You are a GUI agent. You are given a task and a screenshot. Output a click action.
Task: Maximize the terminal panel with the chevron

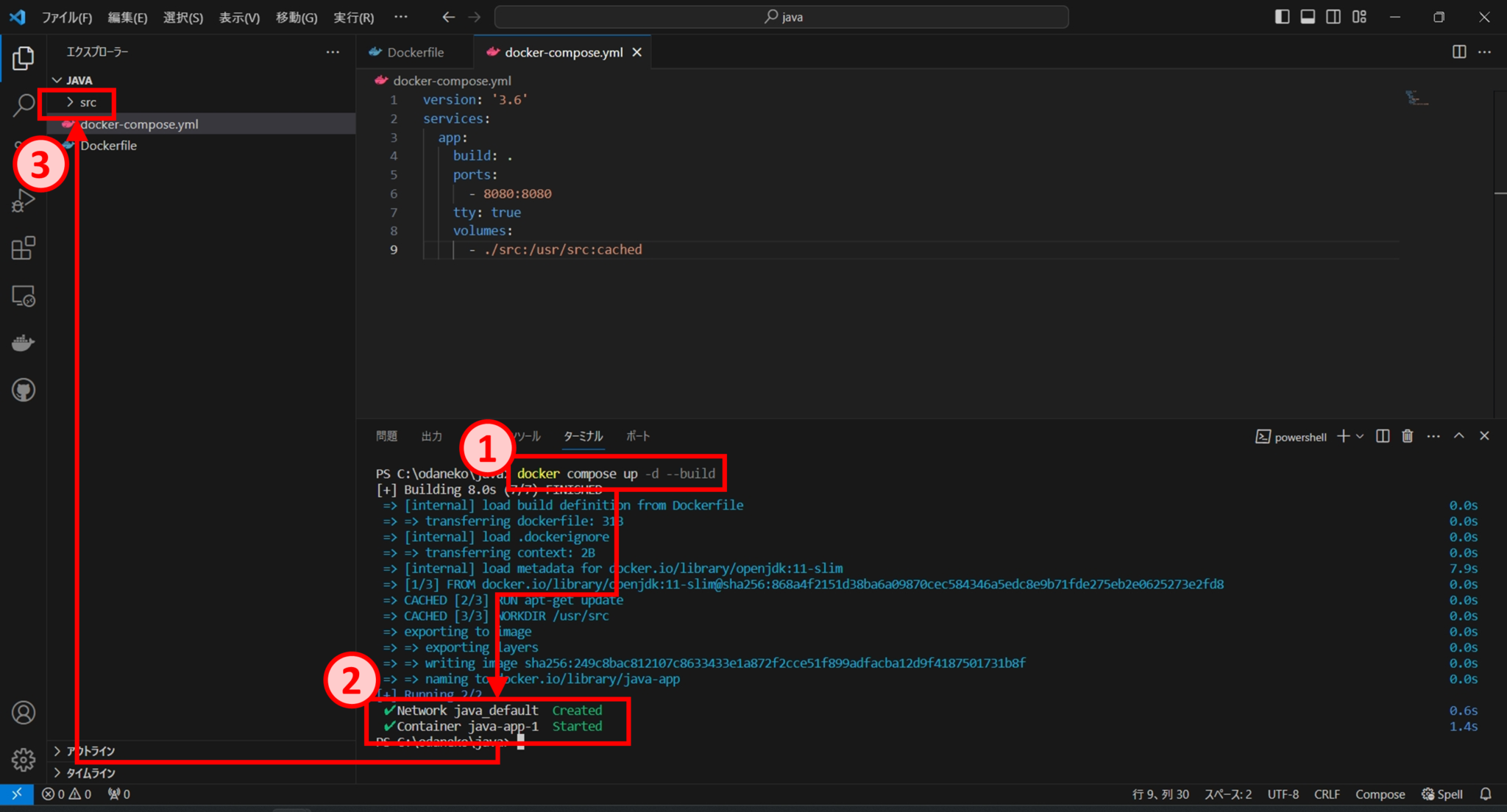pyautogui.click(x=1459, y=435)
